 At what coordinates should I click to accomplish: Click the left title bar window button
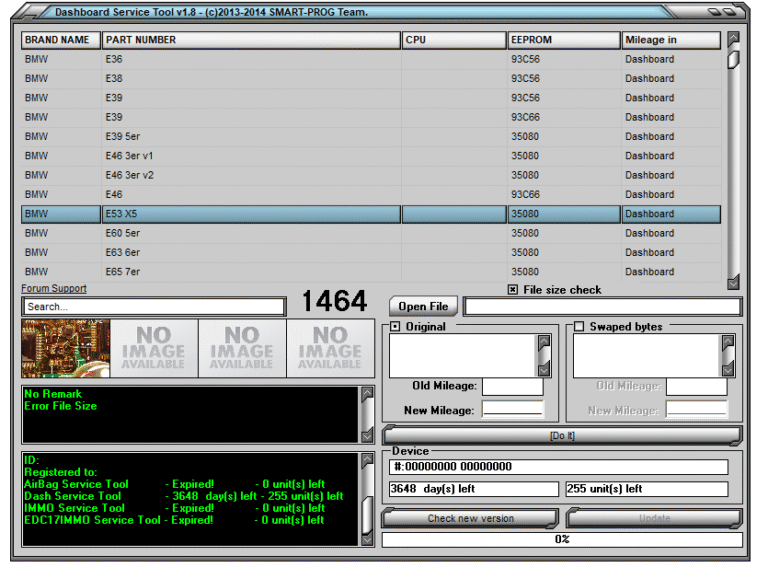point(715,11)
